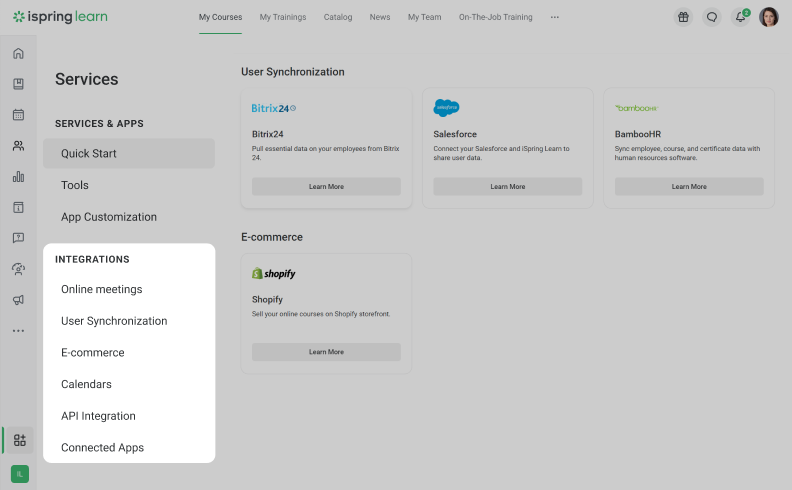Open the reports bar chart icon

click(x=18, y=176)
